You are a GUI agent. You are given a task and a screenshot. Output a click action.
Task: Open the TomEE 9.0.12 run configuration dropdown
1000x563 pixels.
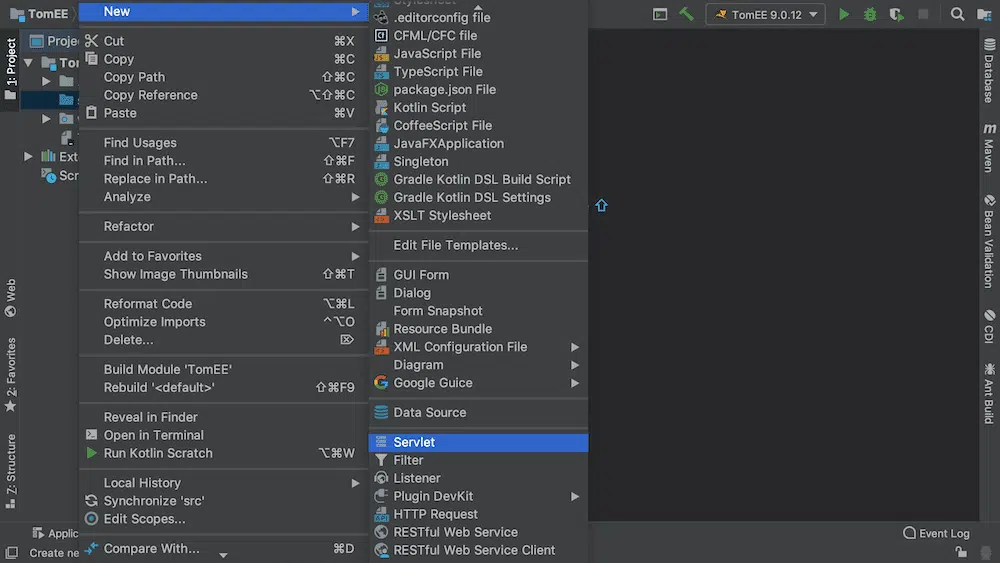[x=766, y=15]
